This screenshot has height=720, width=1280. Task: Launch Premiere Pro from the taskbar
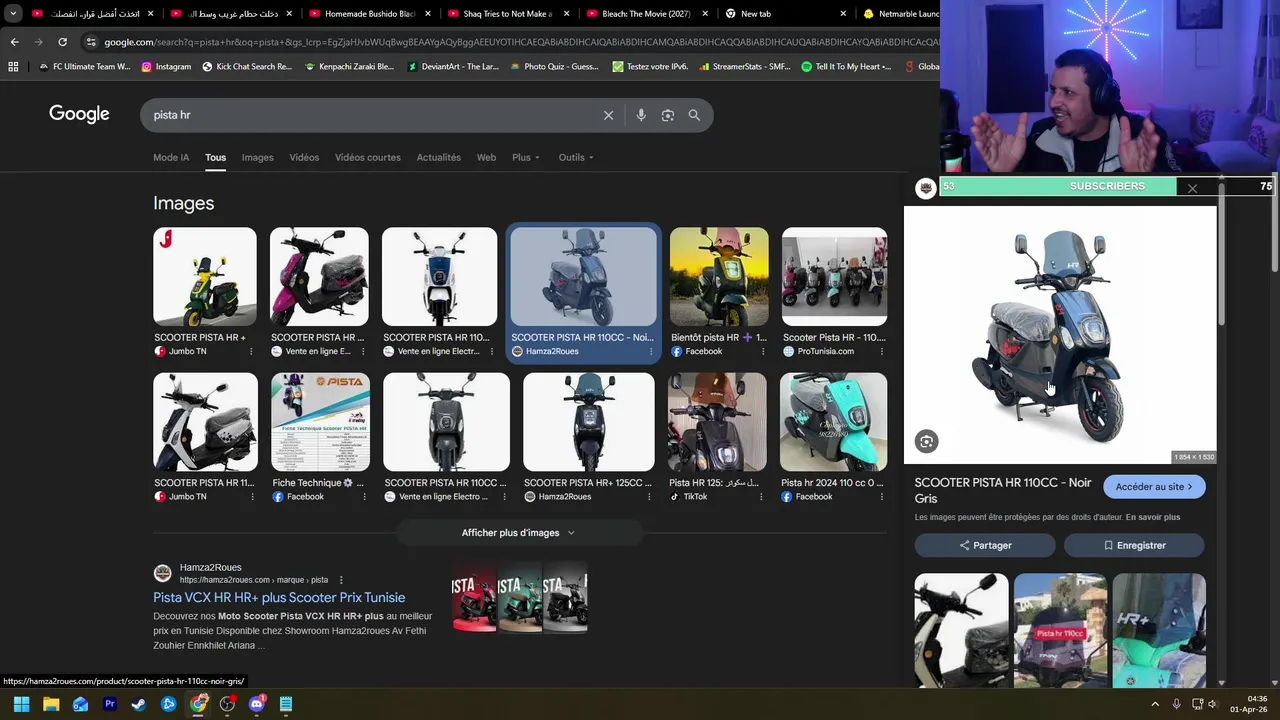coord(110,704)
